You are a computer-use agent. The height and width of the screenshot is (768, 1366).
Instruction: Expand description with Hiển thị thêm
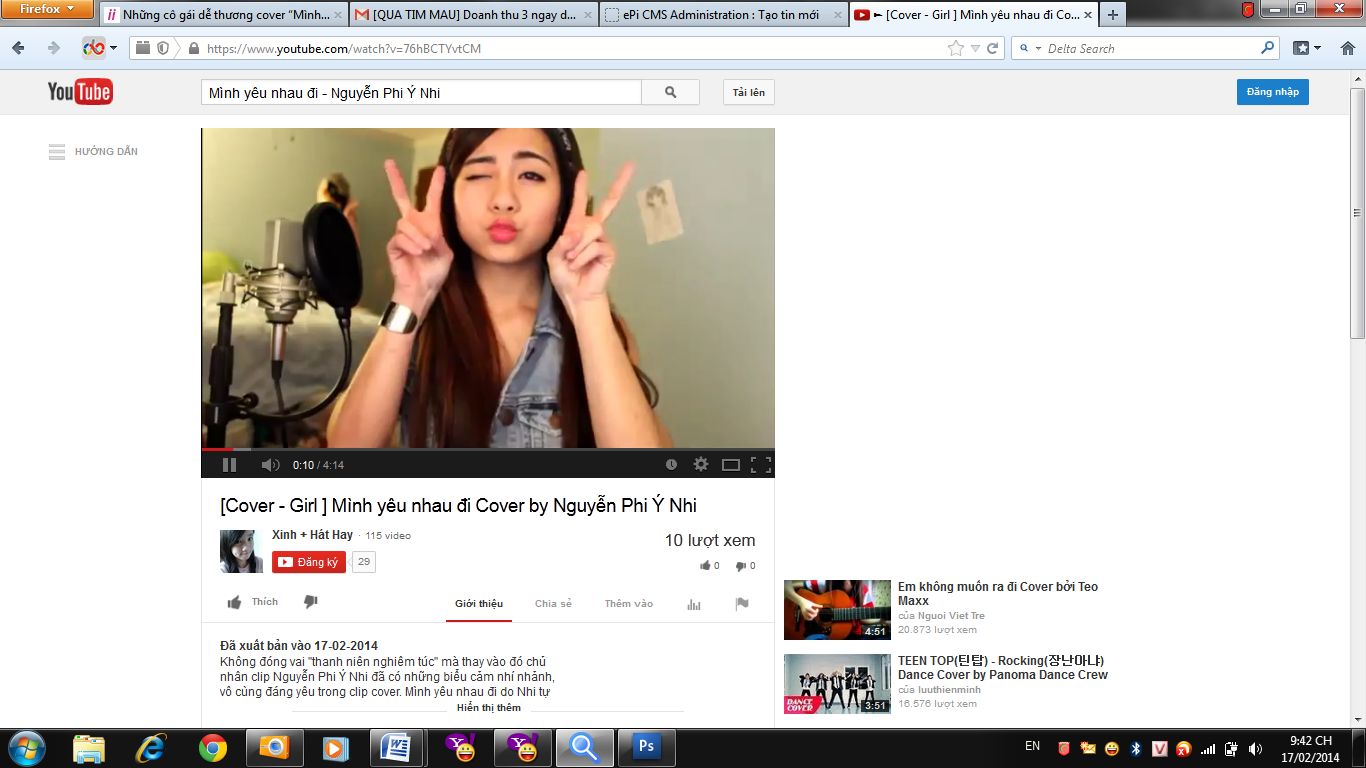[x=488, y=708]
